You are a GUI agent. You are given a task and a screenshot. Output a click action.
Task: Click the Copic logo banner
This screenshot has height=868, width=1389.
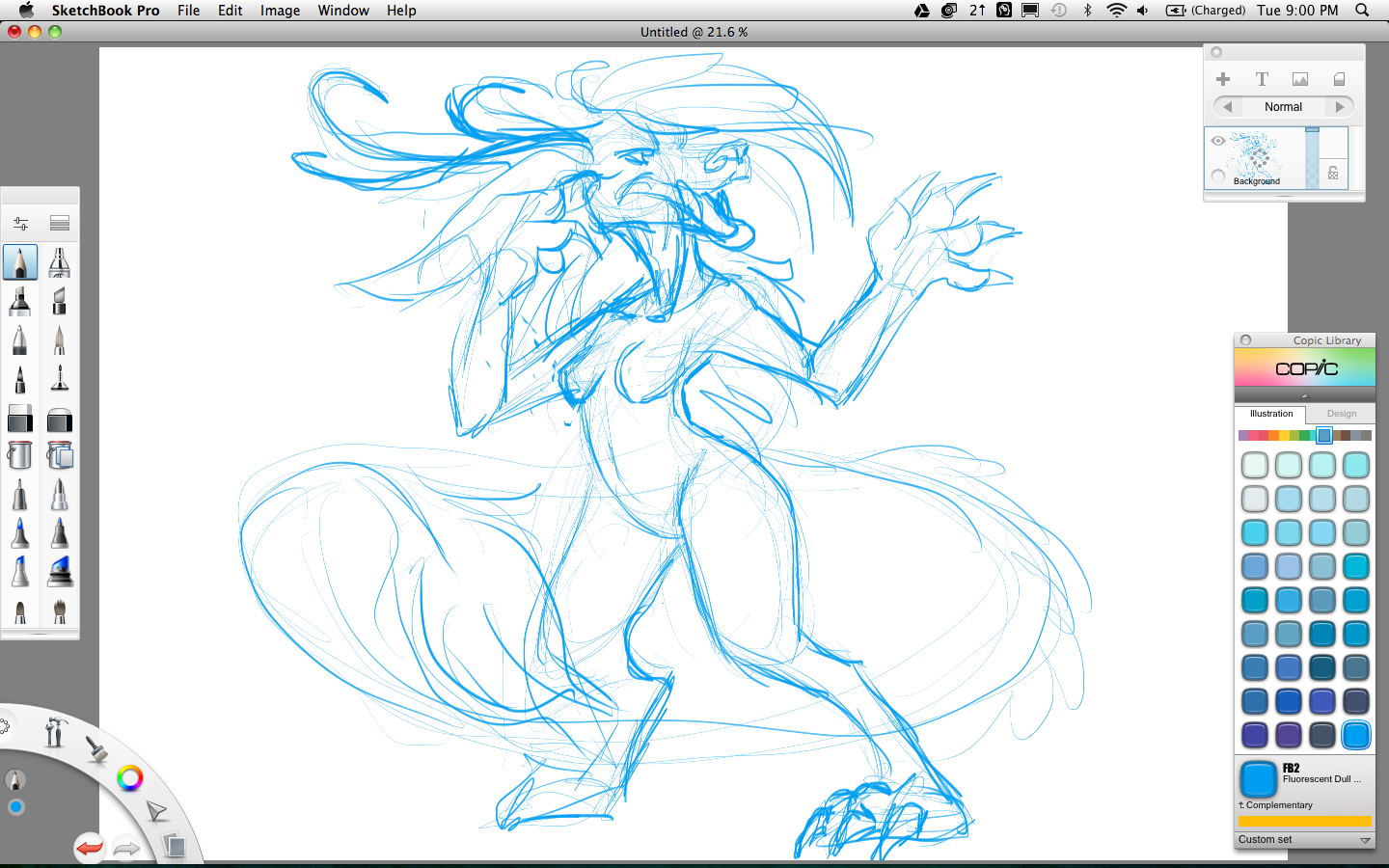1305,367
